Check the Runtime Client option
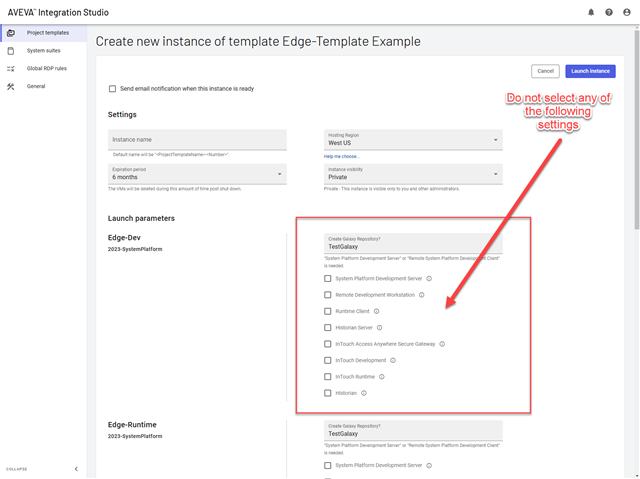 tap(327, 311)
